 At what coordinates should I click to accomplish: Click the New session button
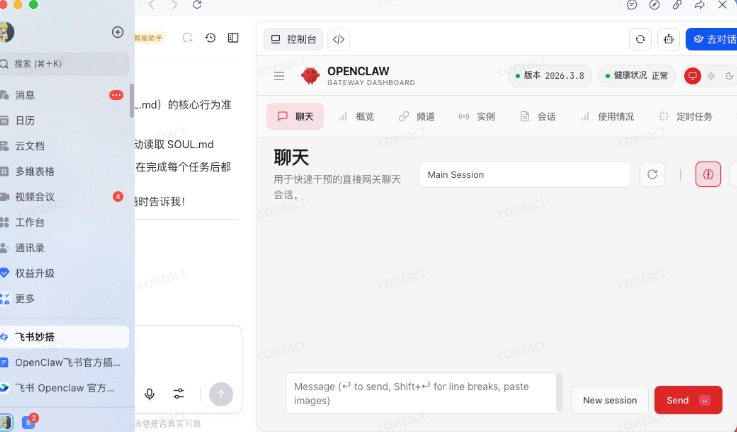coord(610,400)
